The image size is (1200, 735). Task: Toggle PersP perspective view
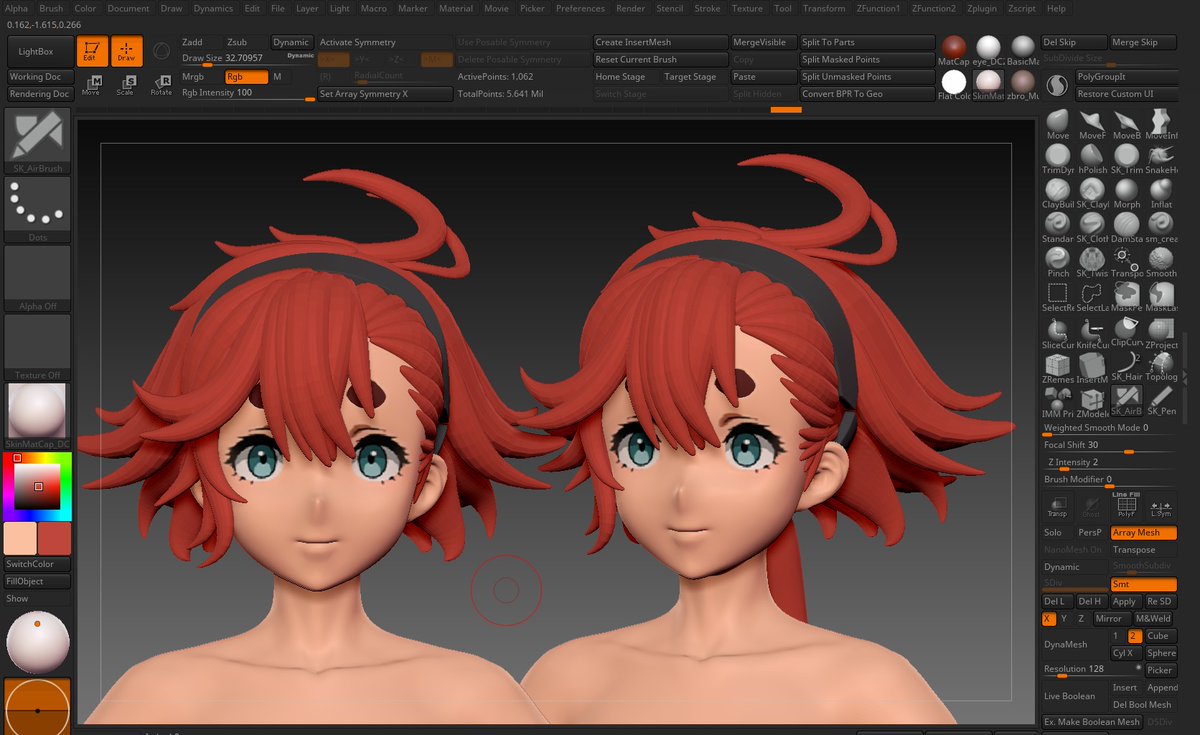[1091, 533]
